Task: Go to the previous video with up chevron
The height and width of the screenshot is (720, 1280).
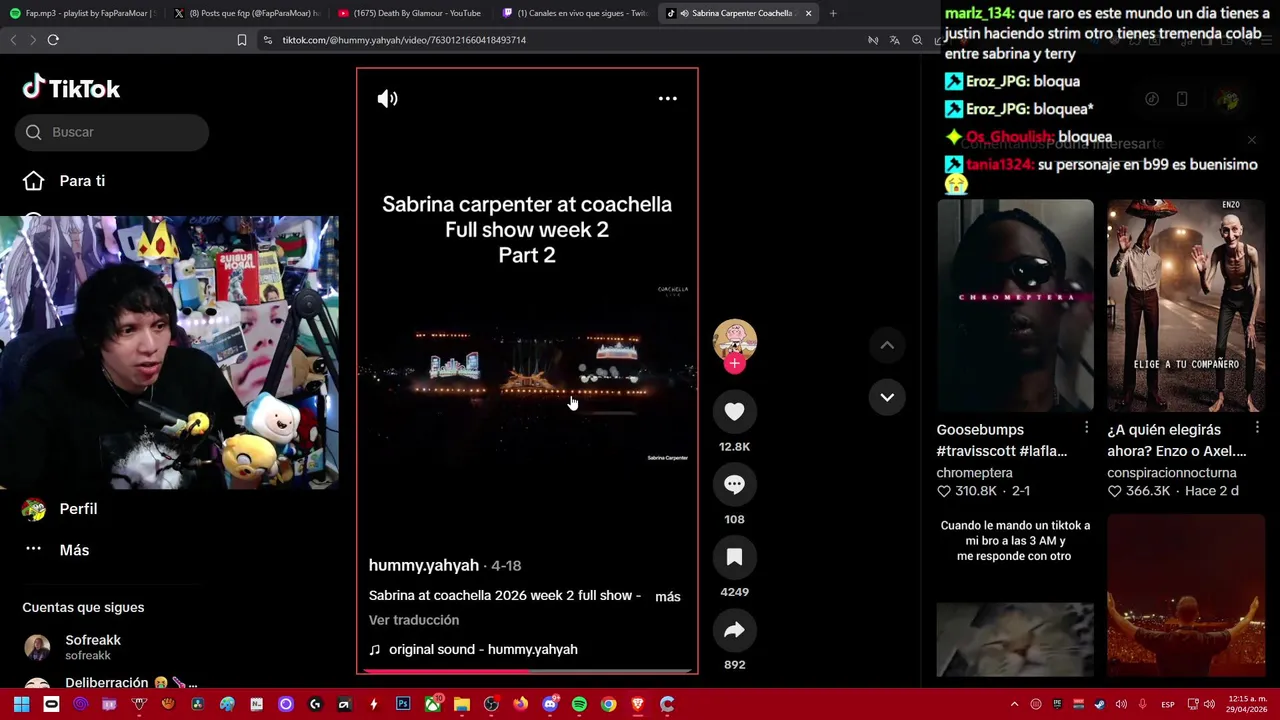Action: pos(887,345)
